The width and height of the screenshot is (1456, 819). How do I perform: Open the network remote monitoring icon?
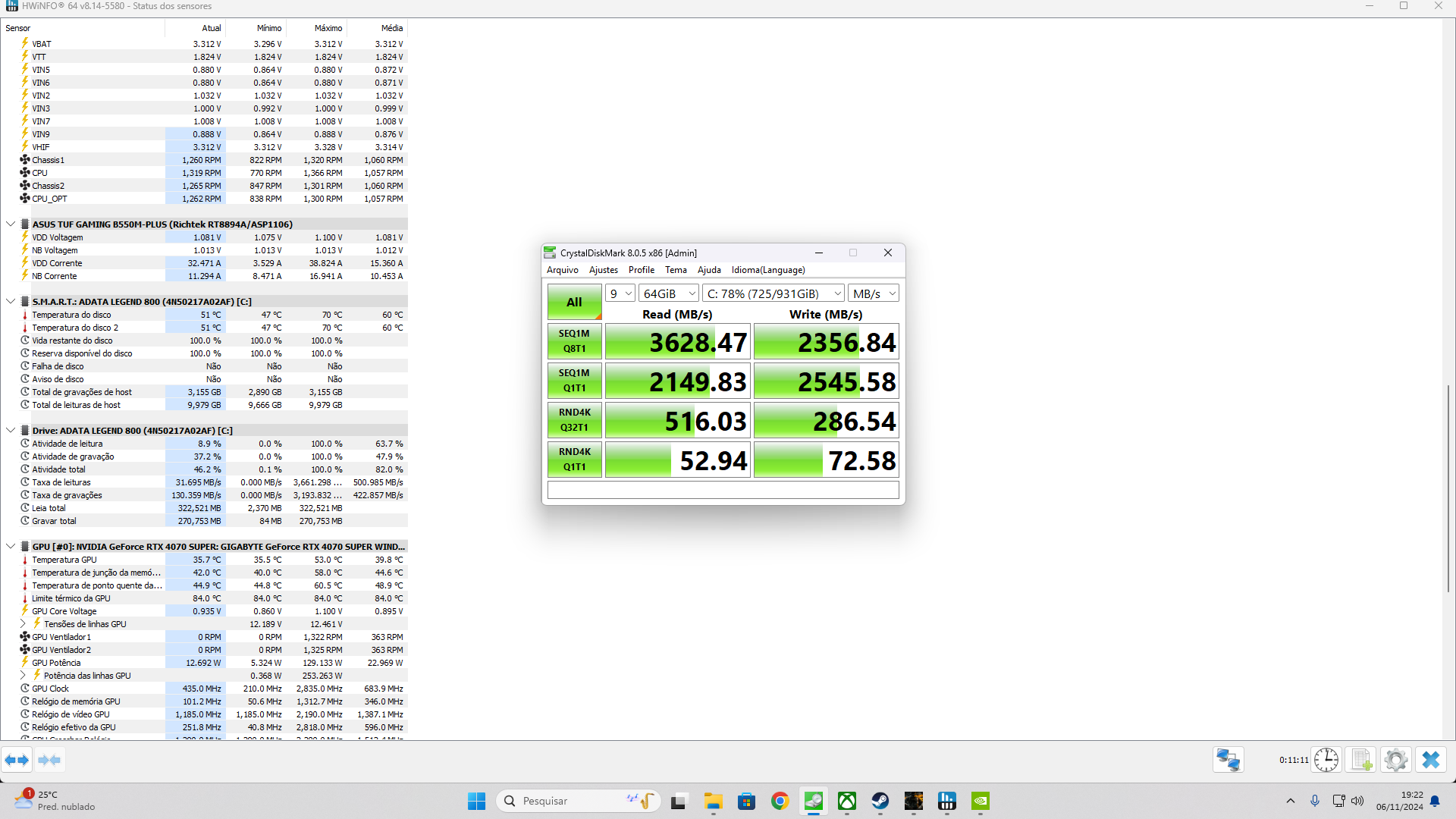(x=1228, y=760)
